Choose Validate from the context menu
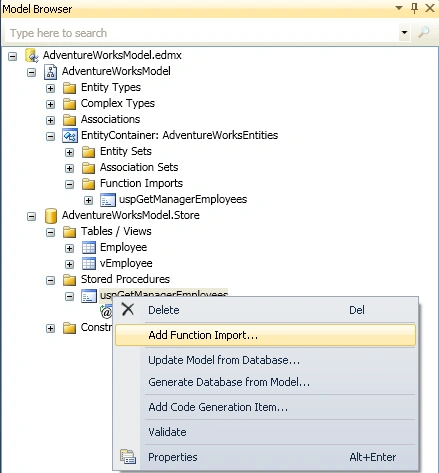The height and width of the screenshot is (473, 439). [x=265, y=432]
